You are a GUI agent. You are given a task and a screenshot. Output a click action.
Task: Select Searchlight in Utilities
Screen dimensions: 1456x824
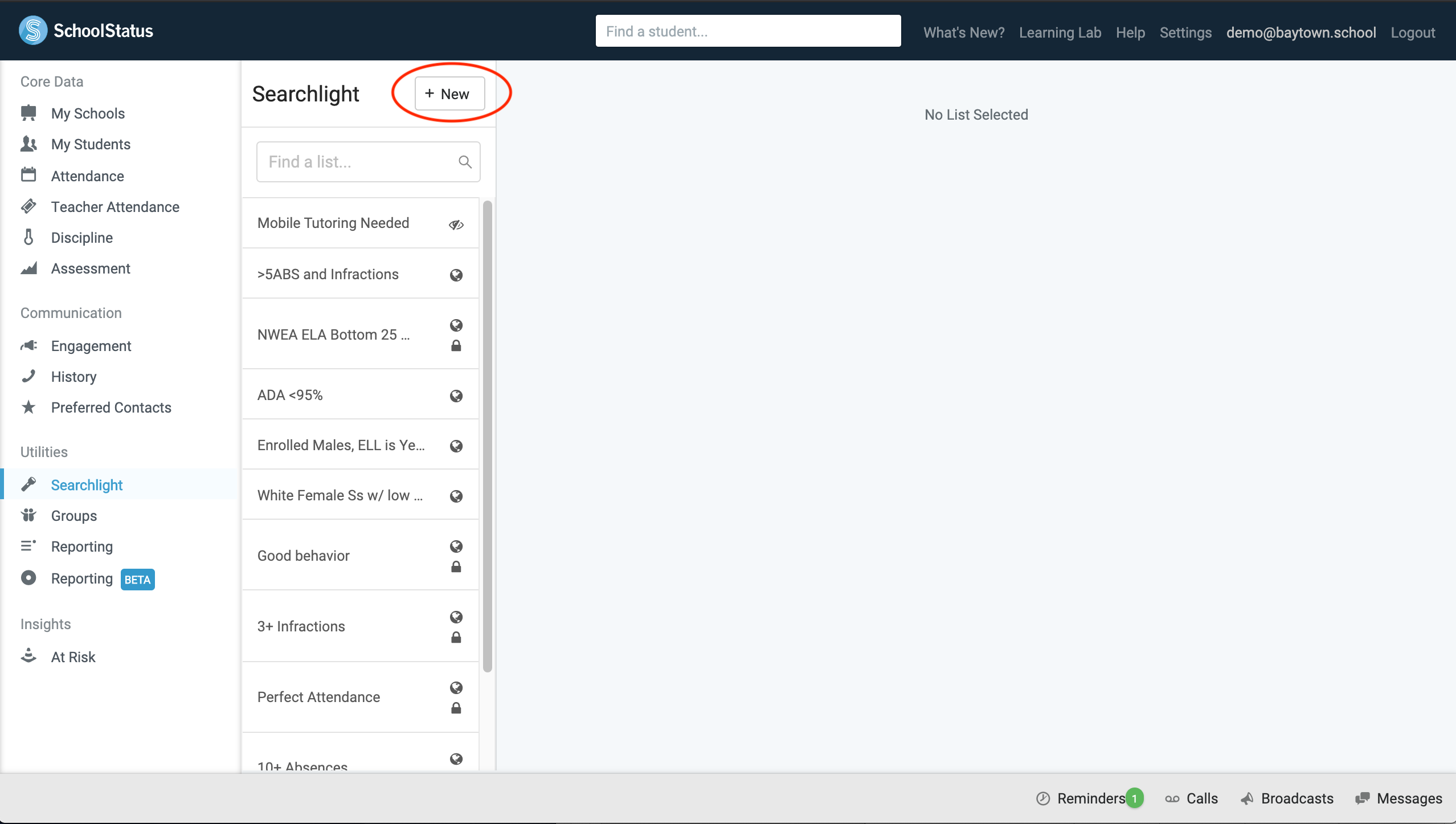(x=87, y=485)
